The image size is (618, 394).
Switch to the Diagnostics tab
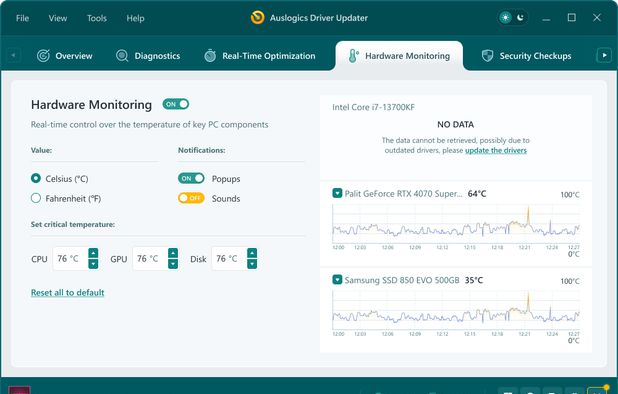(148, 56)
